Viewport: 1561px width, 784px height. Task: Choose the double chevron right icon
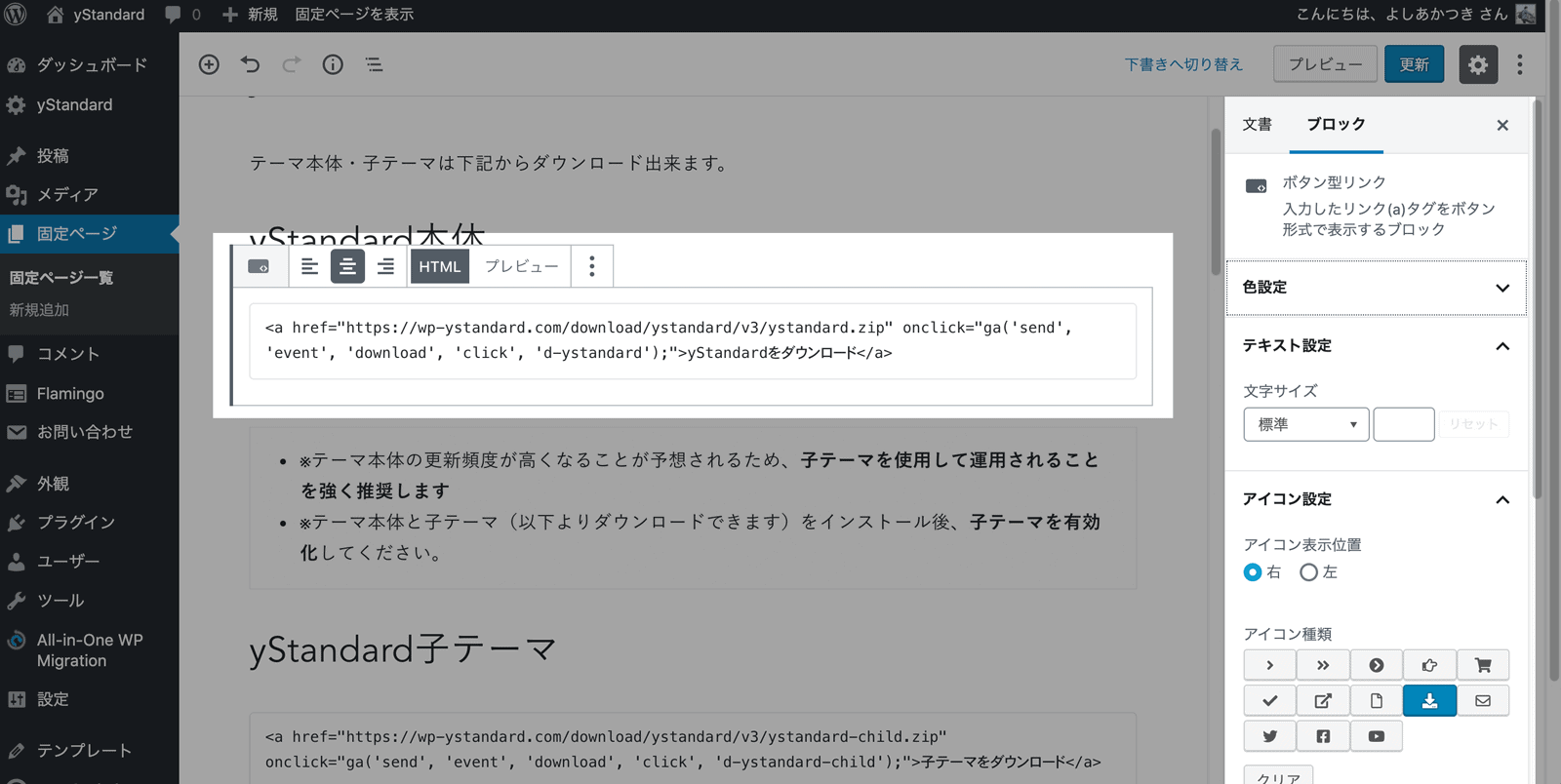1323,665
